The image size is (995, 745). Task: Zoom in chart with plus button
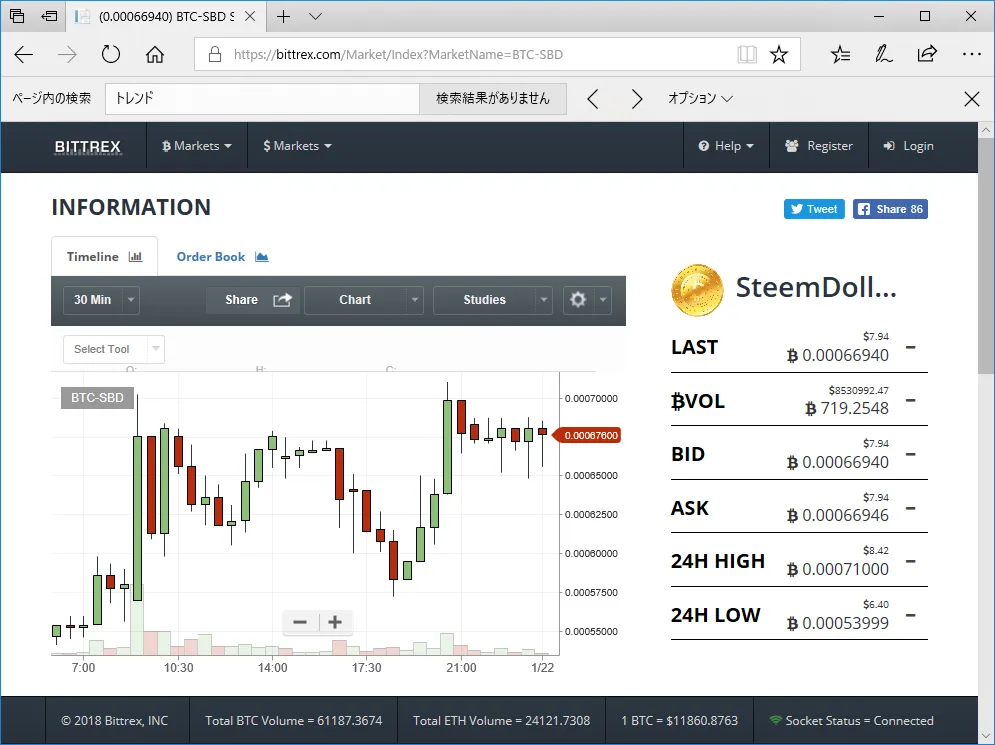(x=335, y=622)
